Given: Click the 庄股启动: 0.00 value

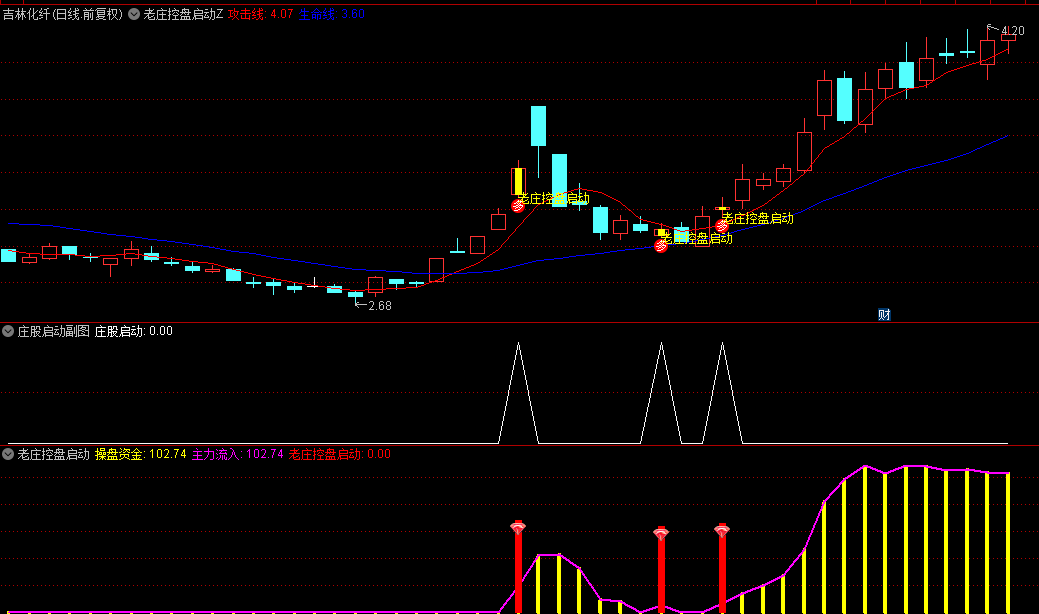Looking at the screenshot, I should coord(134,331).
